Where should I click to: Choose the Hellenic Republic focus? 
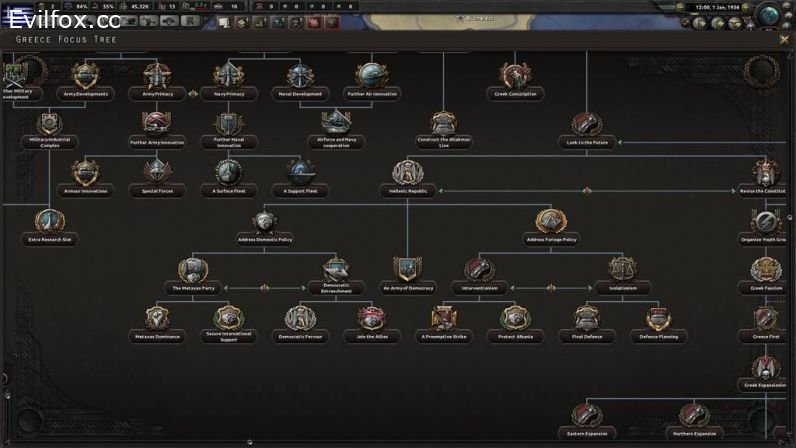tap(408, 173)
